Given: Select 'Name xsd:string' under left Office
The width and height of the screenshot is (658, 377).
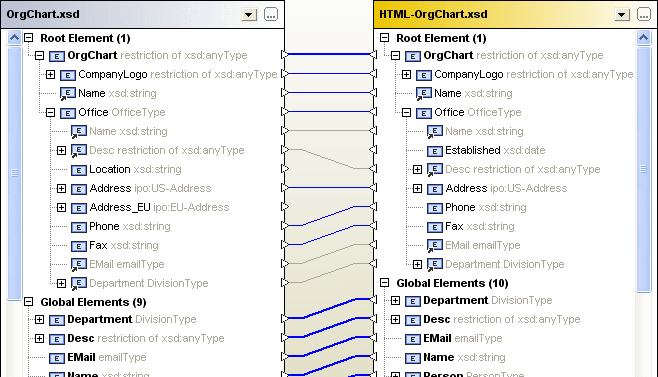Looking at the screenshot, I should 128,131.
